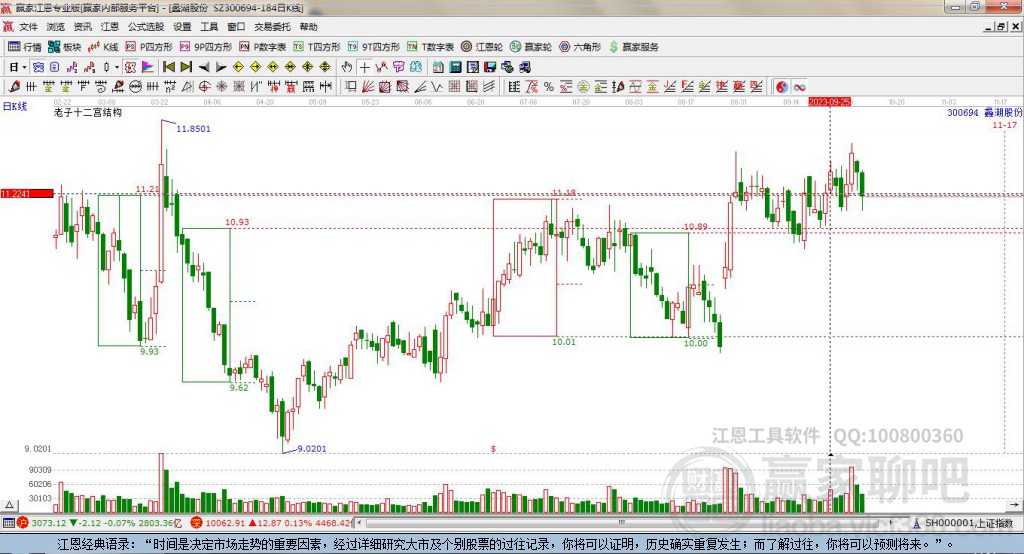The image size is (1024, 554).
Task: Open the calendar icon with 21
Action: coord(438,67)
